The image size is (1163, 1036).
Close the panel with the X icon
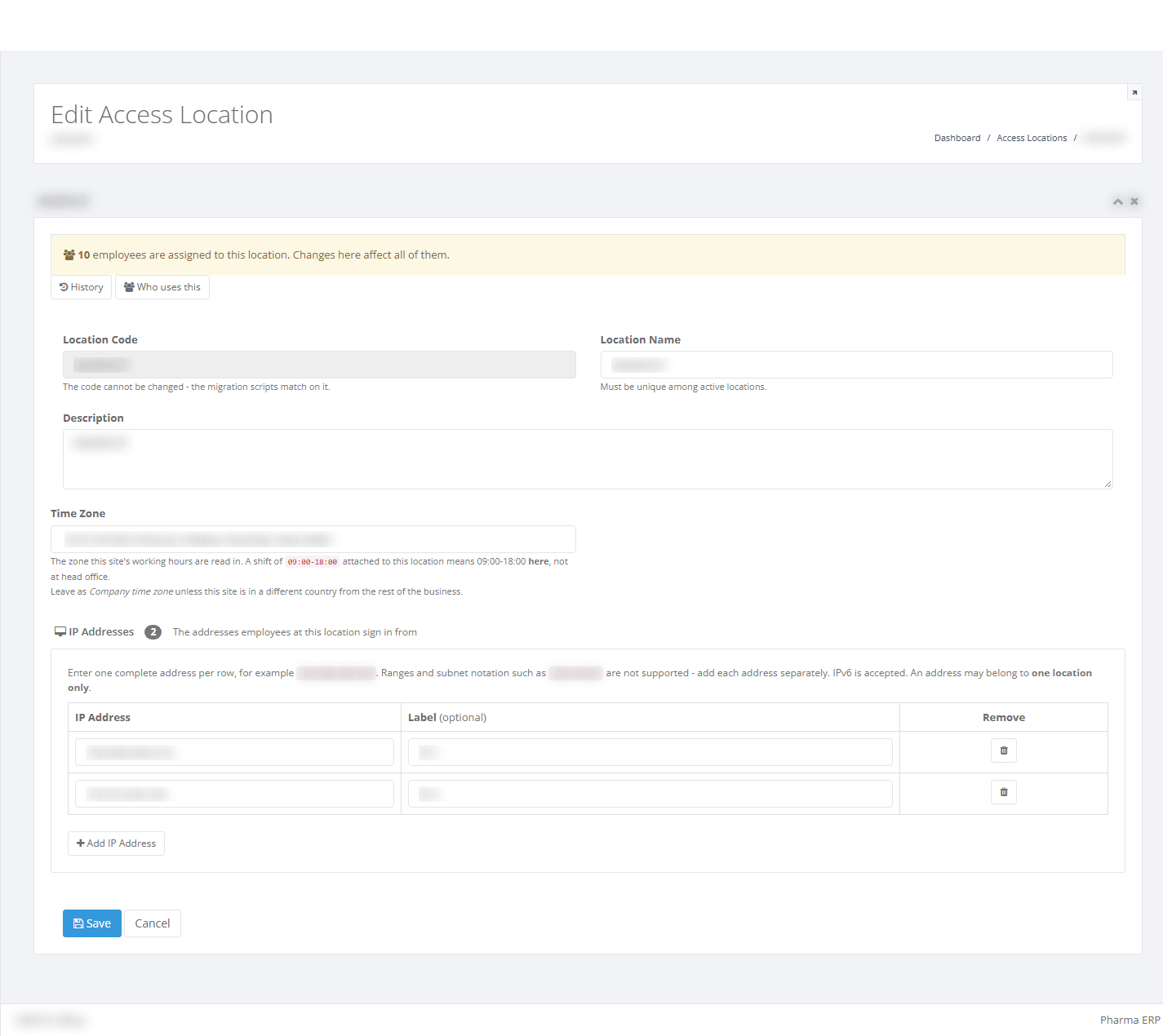click(x=1134, y=201)
